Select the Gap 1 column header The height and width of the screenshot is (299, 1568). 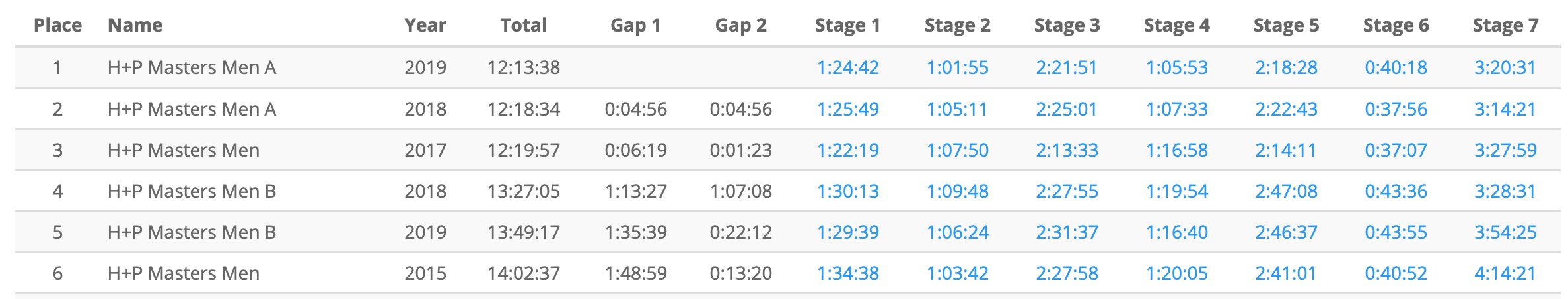[x=635, y=25]
